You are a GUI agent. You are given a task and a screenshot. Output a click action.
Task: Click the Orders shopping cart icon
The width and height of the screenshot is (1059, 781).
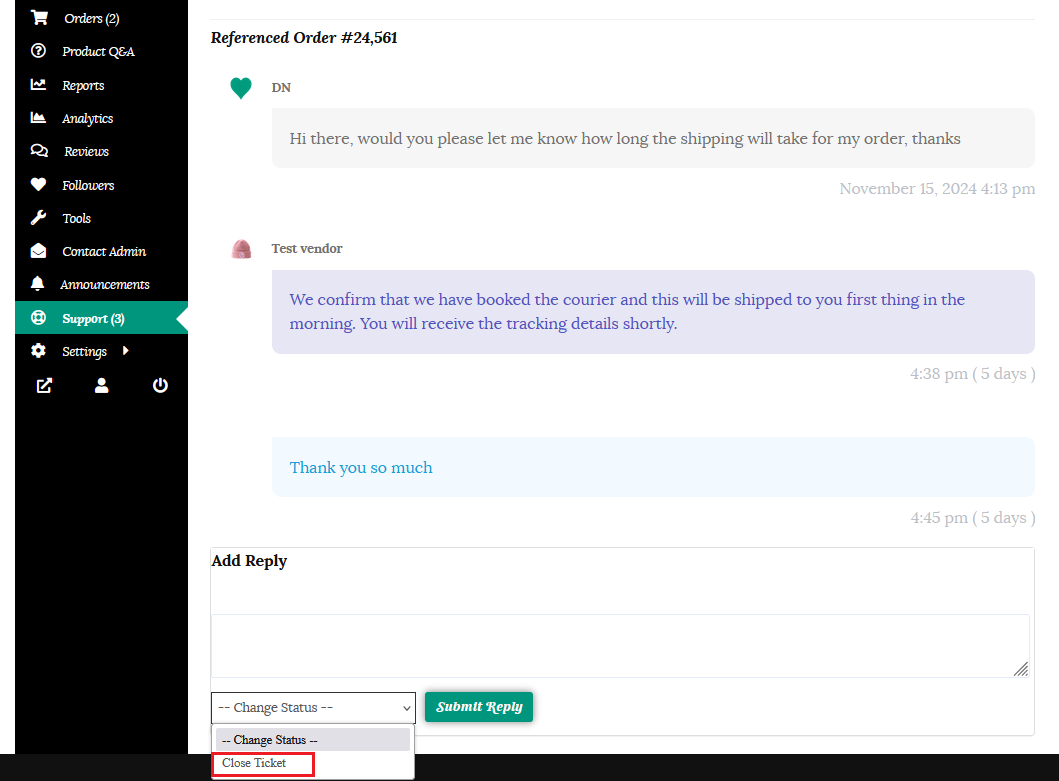39,18
